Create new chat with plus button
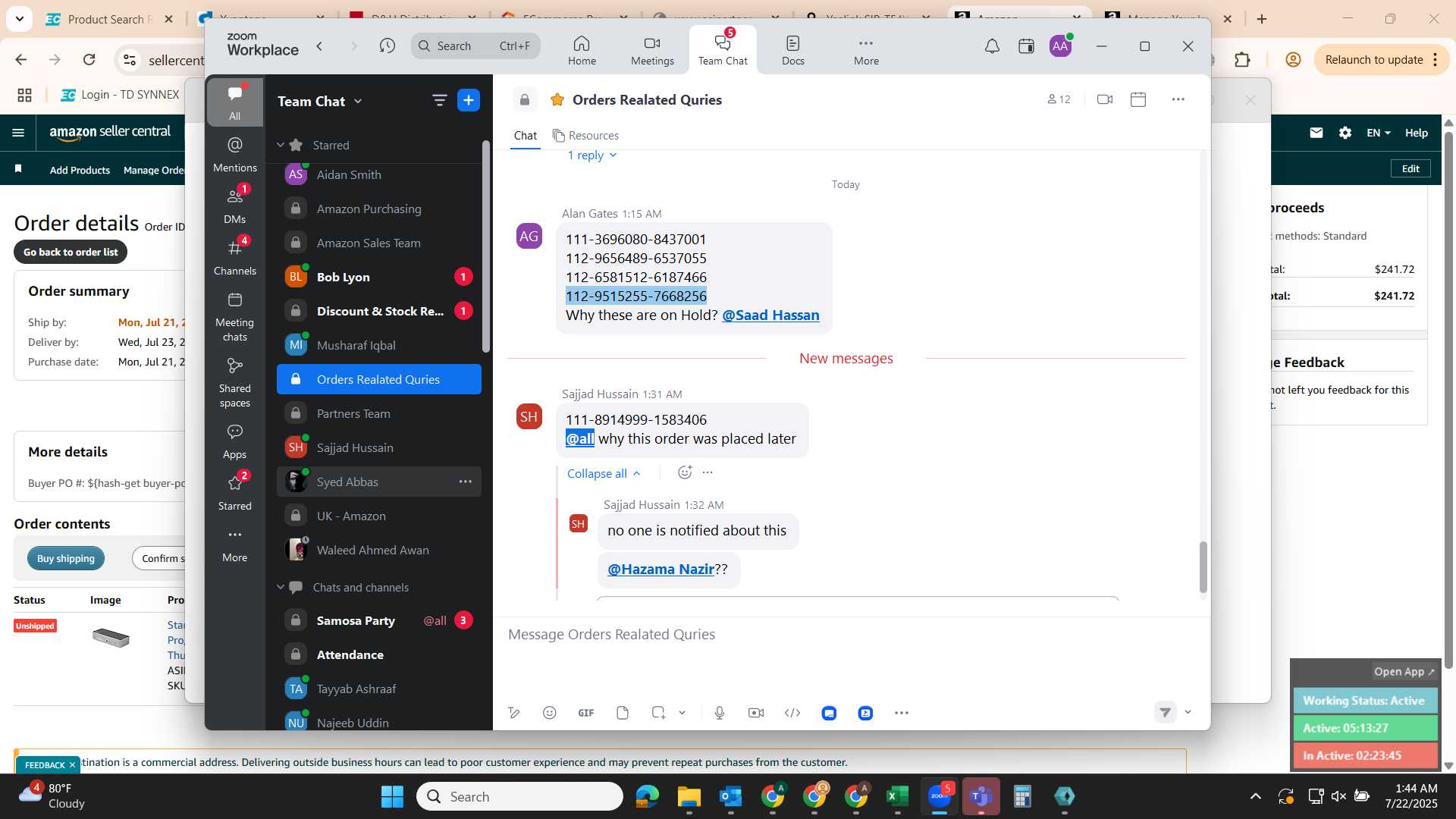The width and height of the screenshot is (1456, 819). (469, 100)
